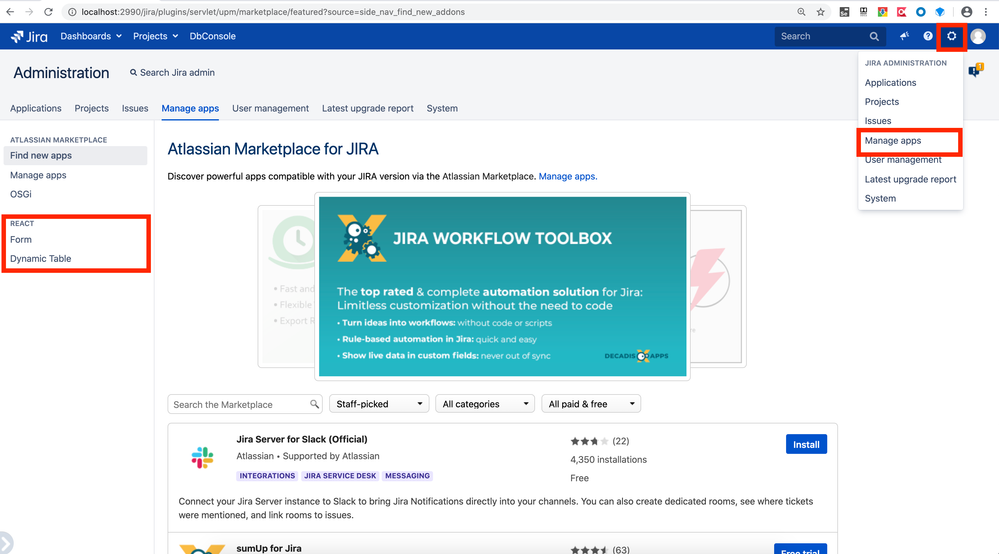Click the INTEGRATIONS category tag

(267, 476)
